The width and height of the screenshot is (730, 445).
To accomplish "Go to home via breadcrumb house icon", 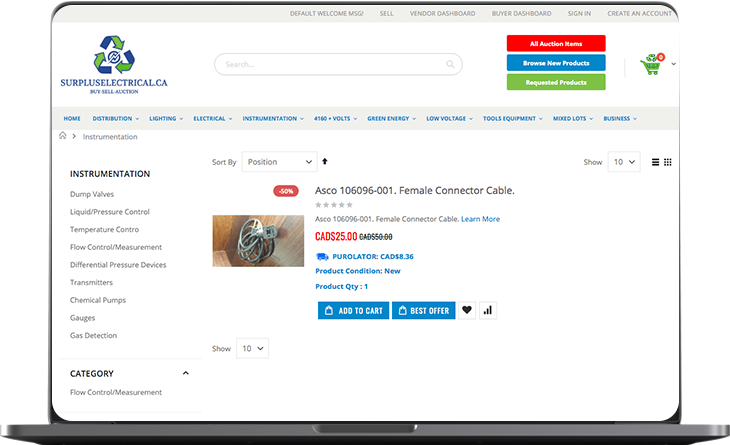I will pos(63,135).
